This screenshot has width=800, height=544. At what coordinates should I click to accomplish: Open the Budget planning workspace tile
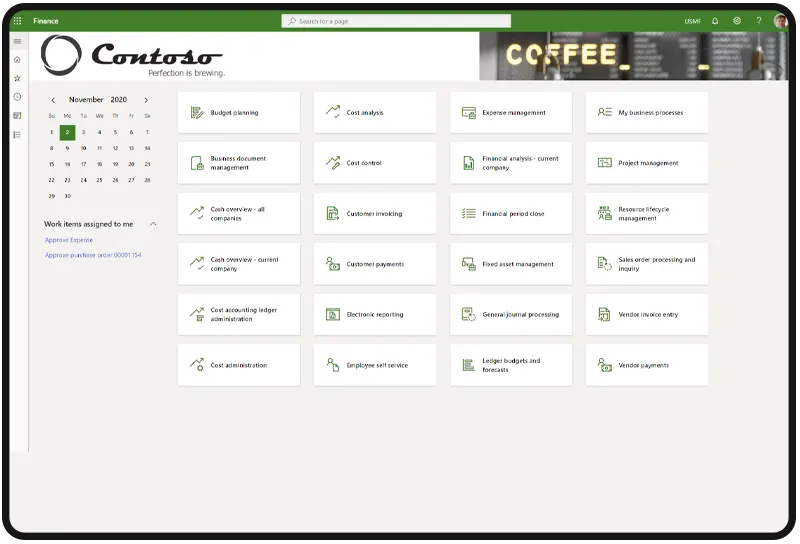click(x=239, y=113)
